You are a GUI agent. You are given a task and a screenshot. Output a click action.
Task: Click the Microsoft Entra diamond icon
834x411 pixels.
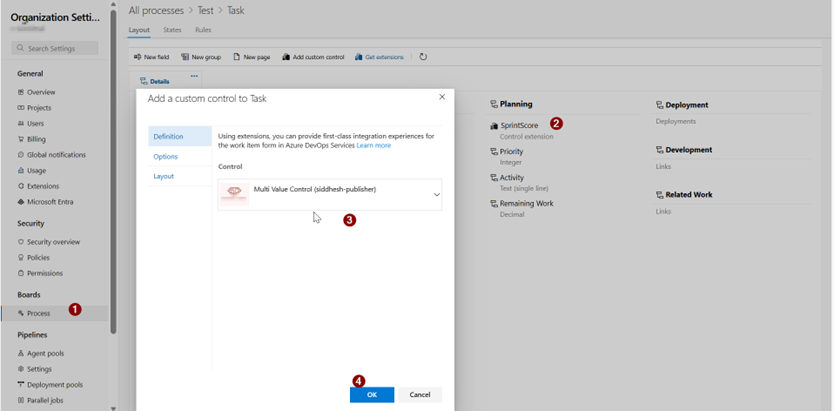point(21,202)
